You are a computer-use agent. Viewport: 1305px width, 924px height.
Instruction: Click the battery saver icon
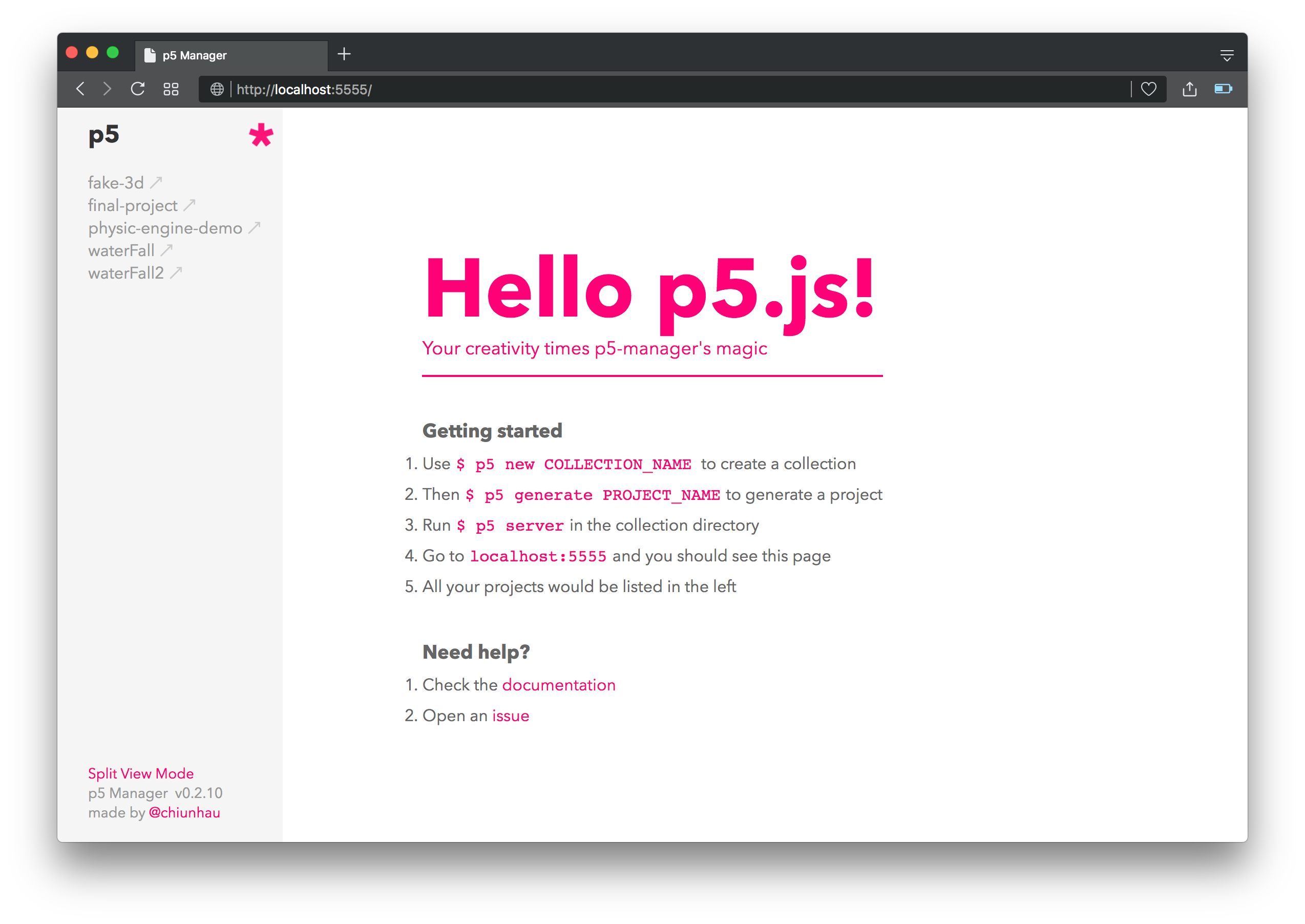click(x=1223, y=89)
